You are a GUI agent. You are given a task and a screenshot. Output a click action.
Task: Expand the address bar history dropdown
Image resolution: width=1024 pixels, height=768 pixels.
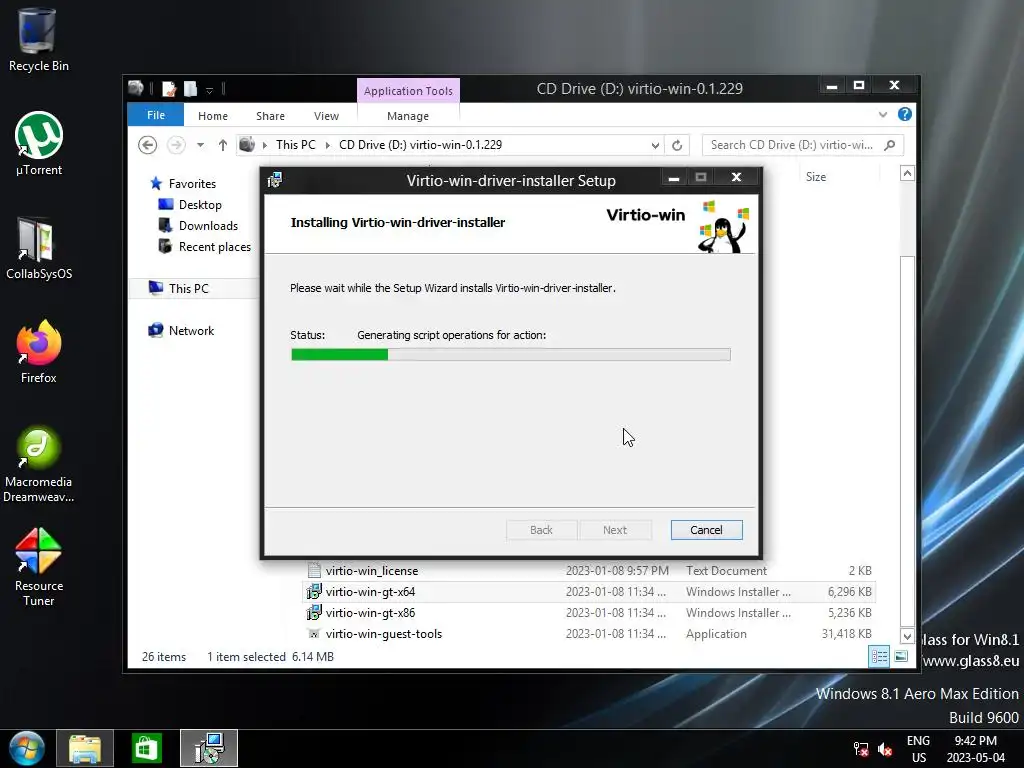click(x=655, y=145)
